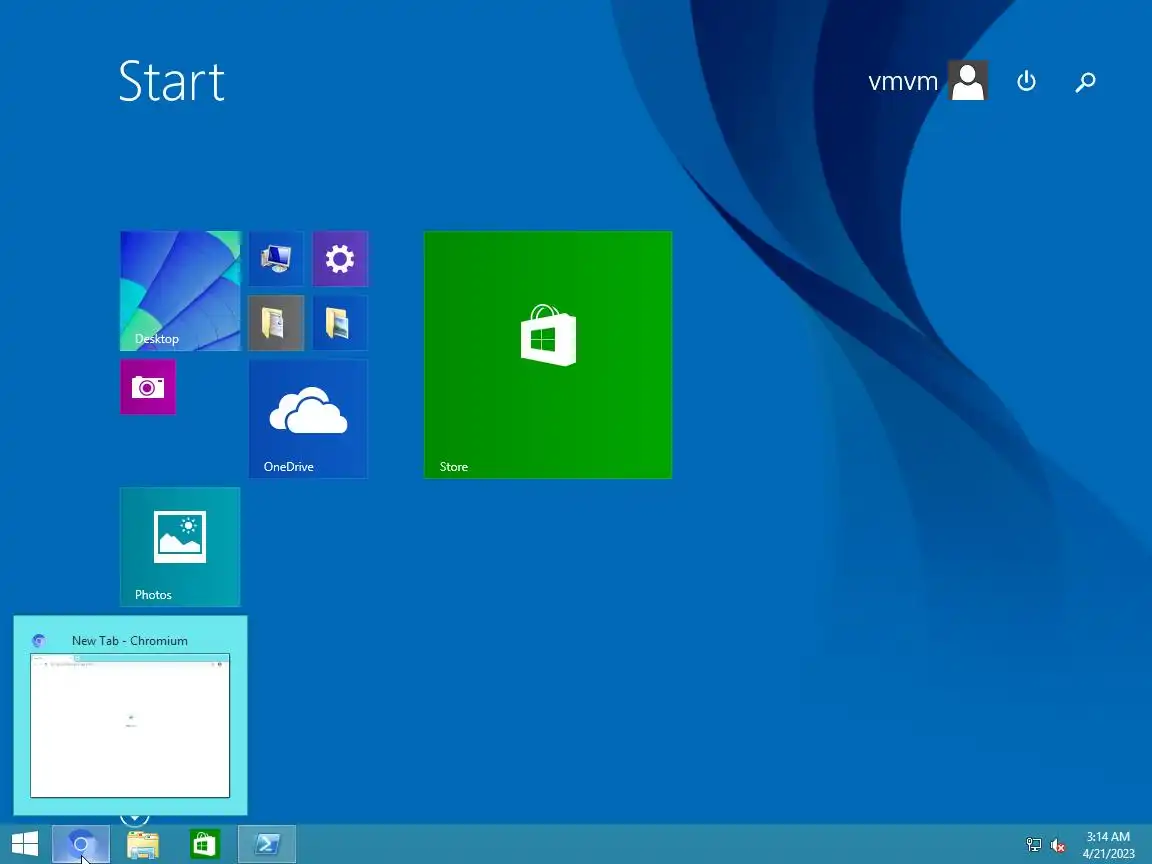This screenshot has height=864, width=1152.
Task: Click the Chromium taskbar icon
Action: 81,844
